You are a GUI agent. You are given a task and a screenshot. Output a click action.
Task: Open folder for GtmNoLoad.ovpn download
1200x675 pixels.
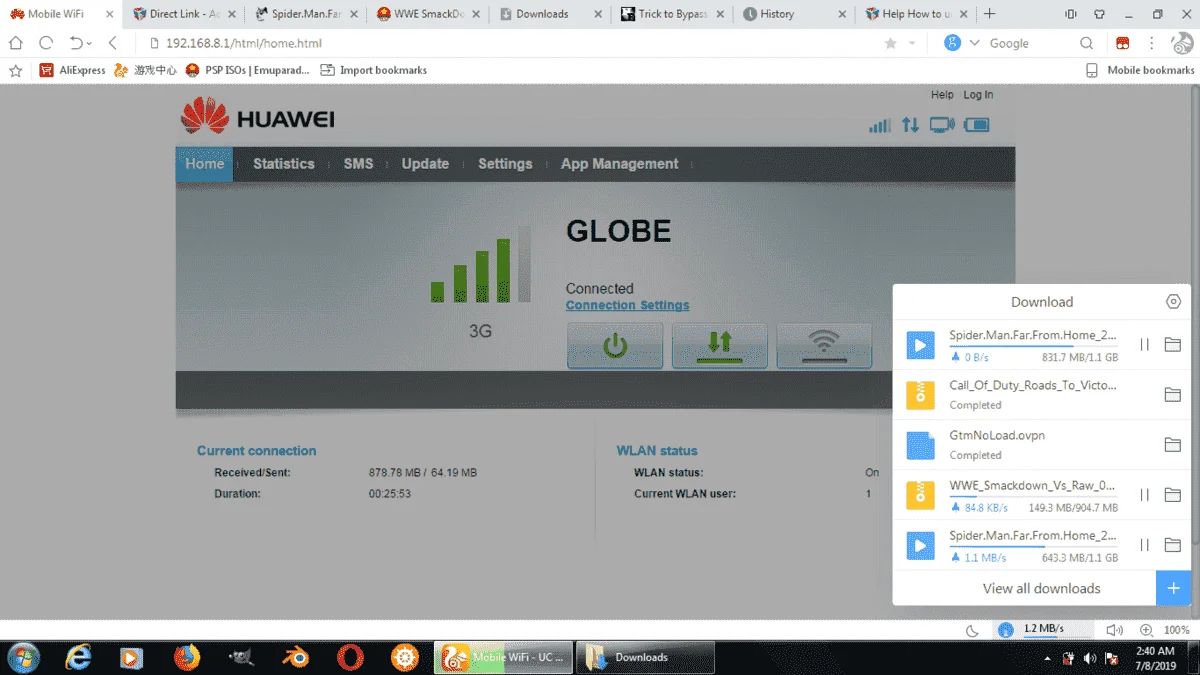(1173, 445)
